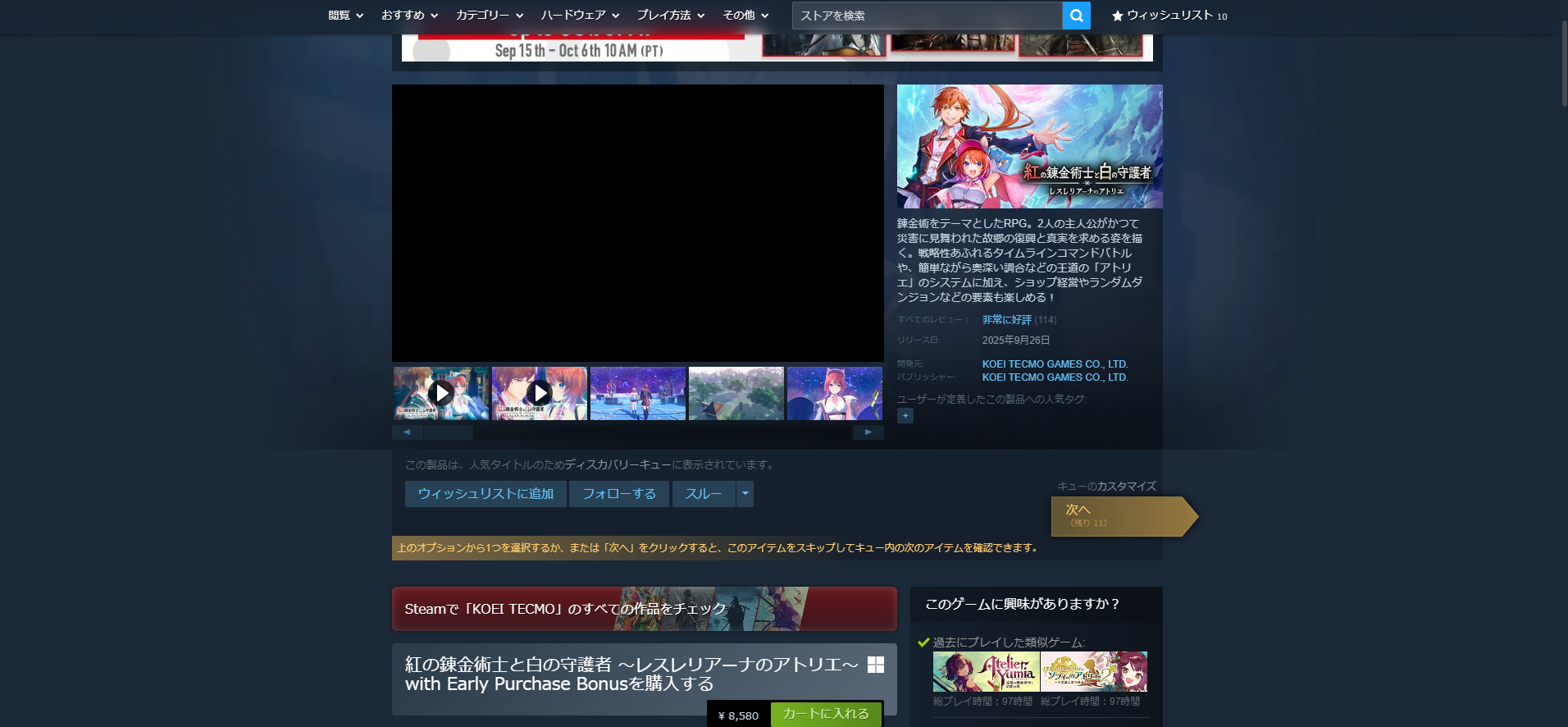Go to next queue item with 次へ
Screen dimensions: 1568x727
[1124, 516]
